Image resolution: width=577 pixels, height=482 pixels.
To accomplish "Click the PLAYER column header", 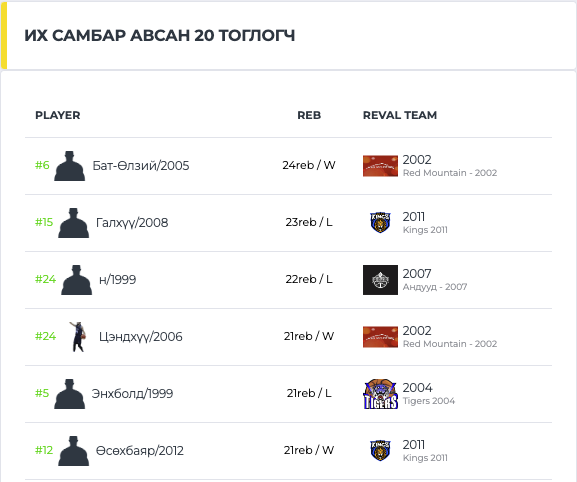I will coord(57,115).
